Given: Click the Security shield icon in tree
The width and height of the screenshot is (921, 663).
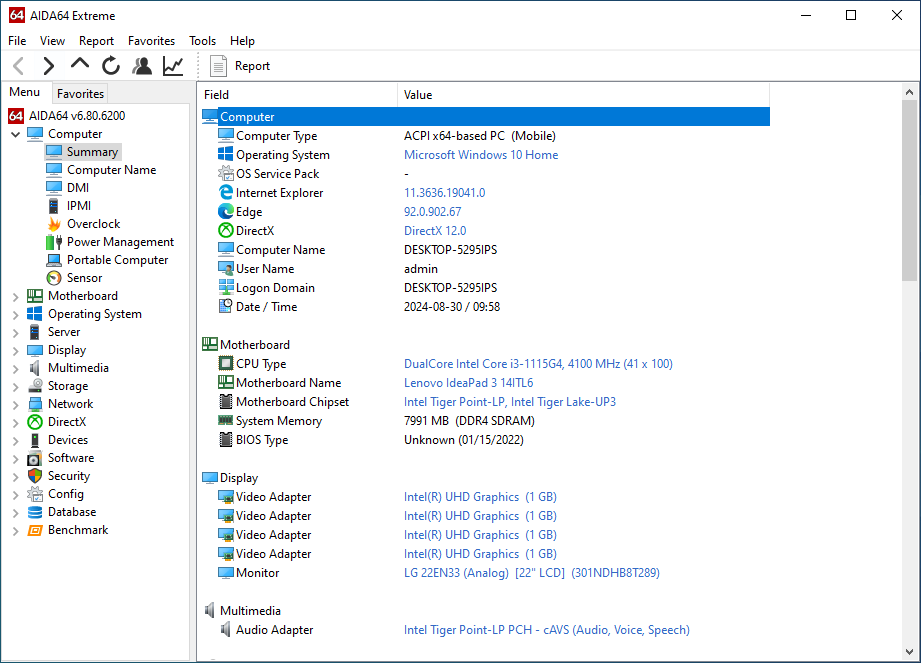Looking at the screenshot, I should click(35, 476).
